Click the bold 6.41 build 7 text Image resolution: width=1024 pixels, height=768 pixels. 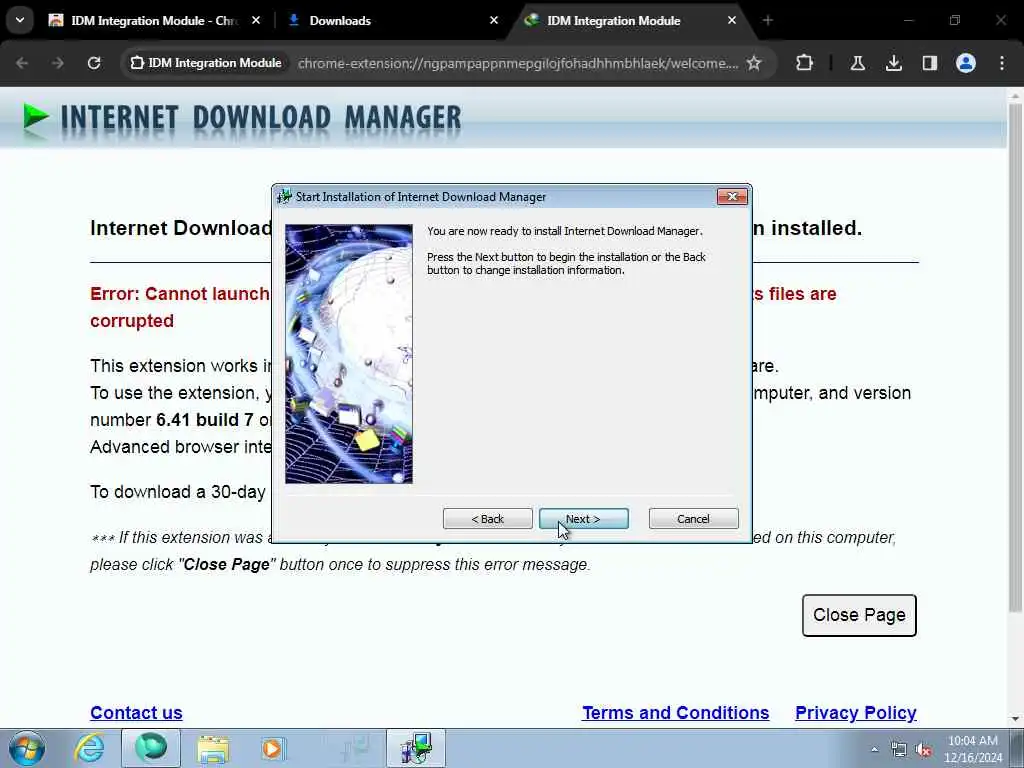click(204, 420)
